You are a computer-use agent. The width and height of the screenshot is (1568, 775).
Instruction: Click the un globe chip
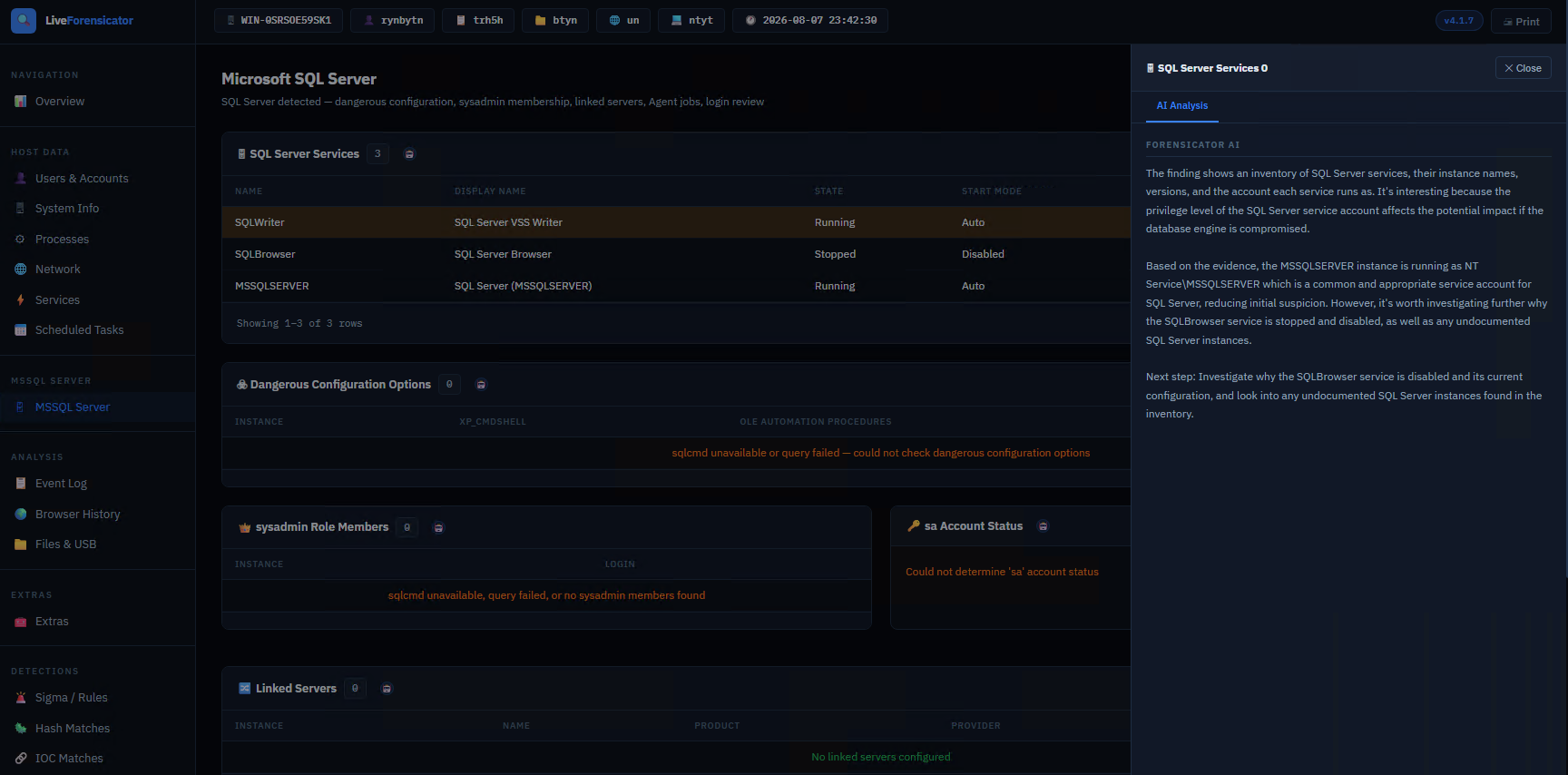(x=623, y=20)
